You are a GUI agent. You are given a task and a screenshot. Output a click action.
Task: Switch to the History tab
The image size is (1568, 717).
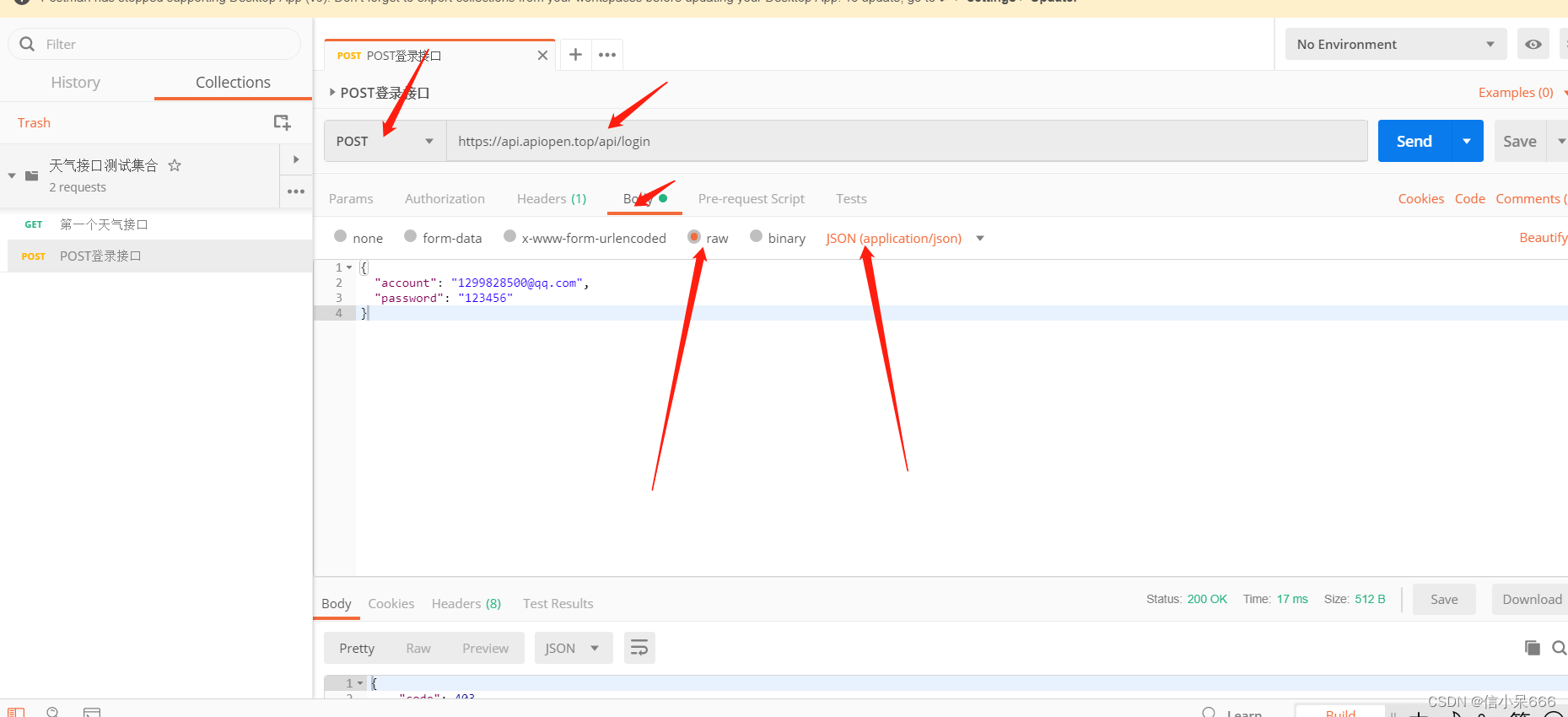pos(75,82)
